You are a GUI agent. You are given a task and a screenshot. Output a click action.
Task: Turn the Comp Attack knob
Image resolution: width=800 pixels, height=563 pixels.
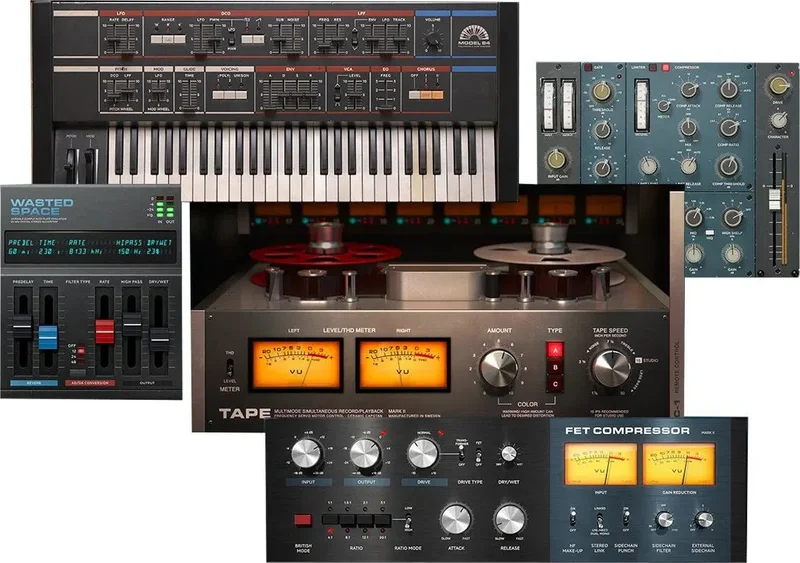[x=689, y=89]
